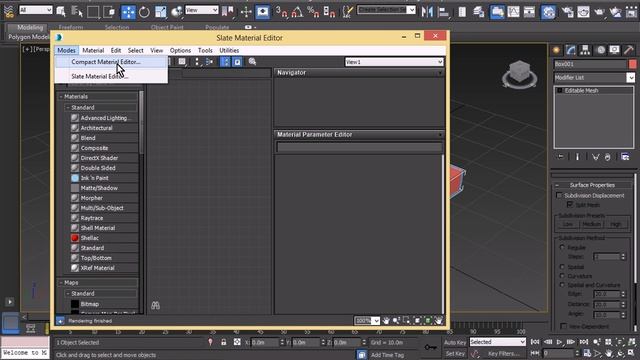
Task: Collapse the Maps group in browser
Action: (61, 282)
